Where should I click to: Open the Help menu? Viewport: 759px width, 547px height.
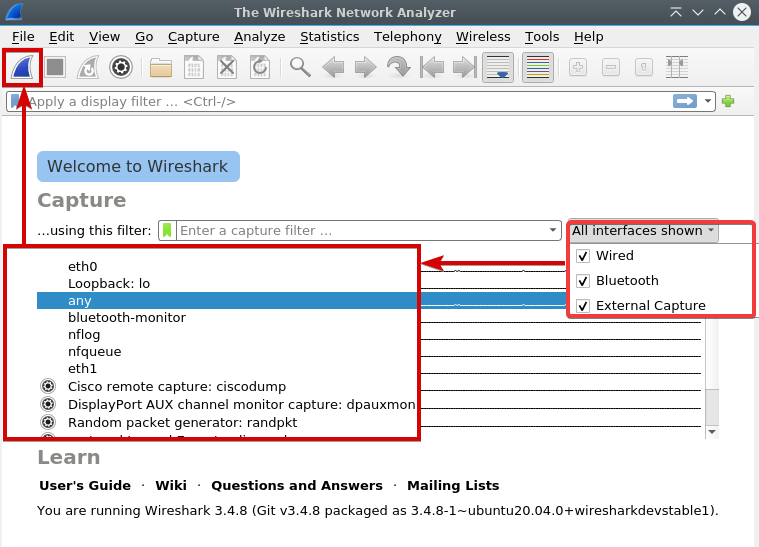(589, 37)
